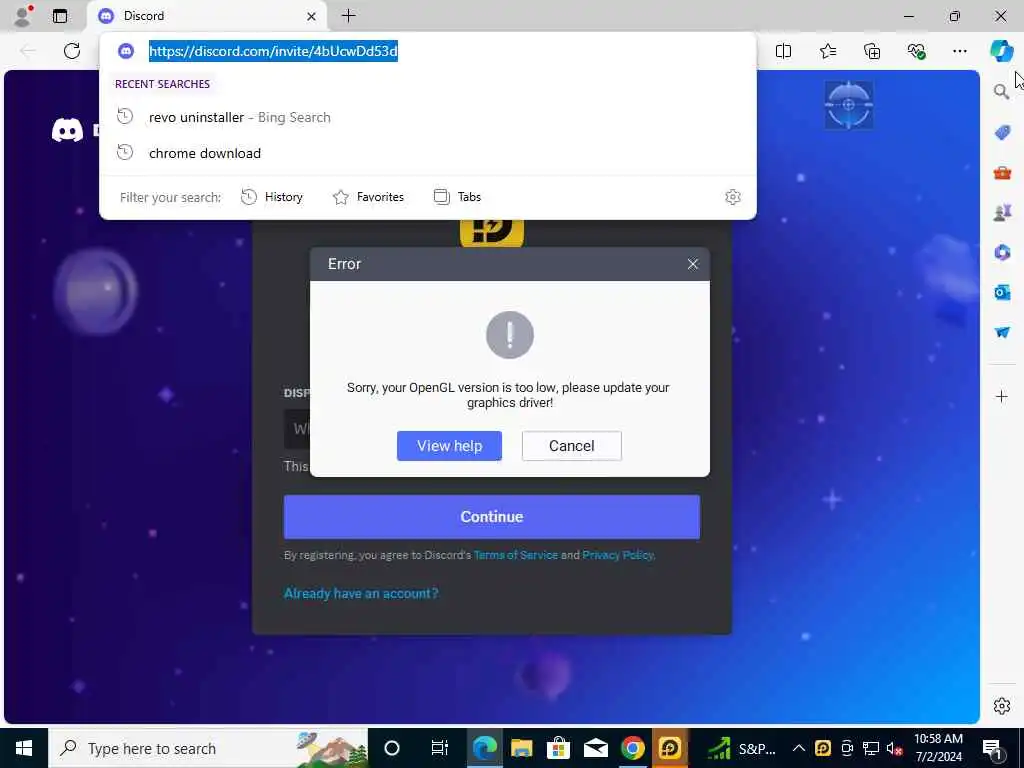Image resolution: width=1024 pixels, height=768 pixels.
Task: Click the Continue button
Action: 492,517
